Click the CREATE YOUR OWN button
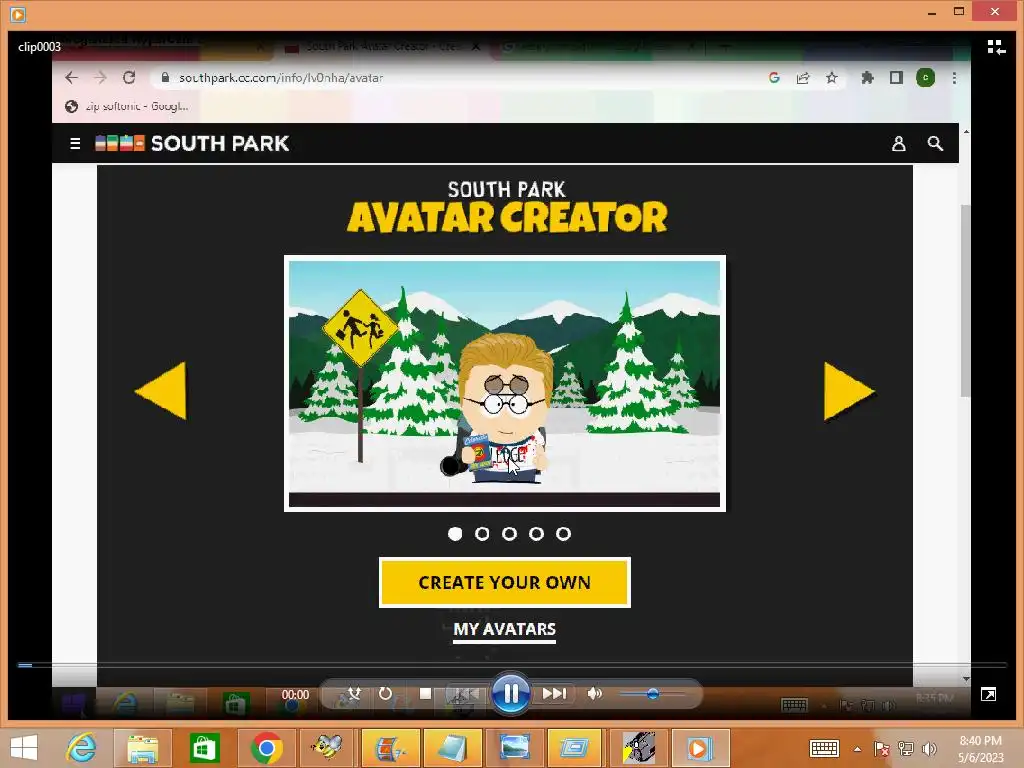Viewport: 1024px width, 768px height. 505,582
